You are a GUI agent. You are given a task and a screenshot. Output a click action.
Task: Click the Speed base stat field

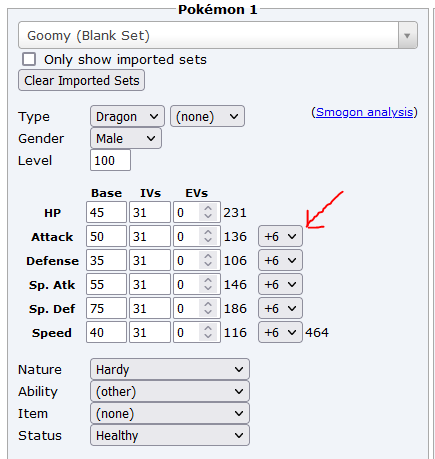click(106, 332)
